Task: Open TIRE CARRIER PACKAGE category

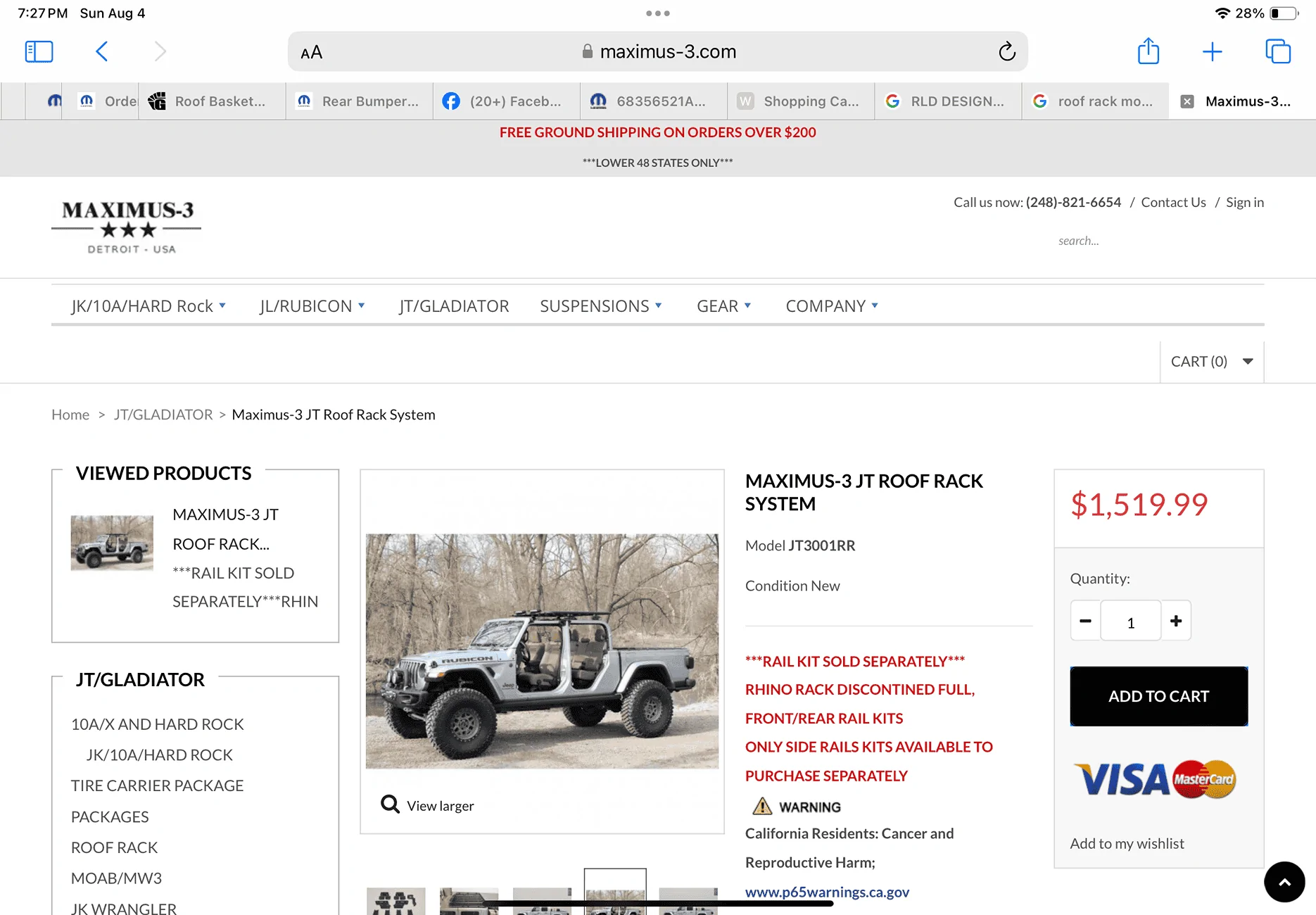Action: pos(158,785)
